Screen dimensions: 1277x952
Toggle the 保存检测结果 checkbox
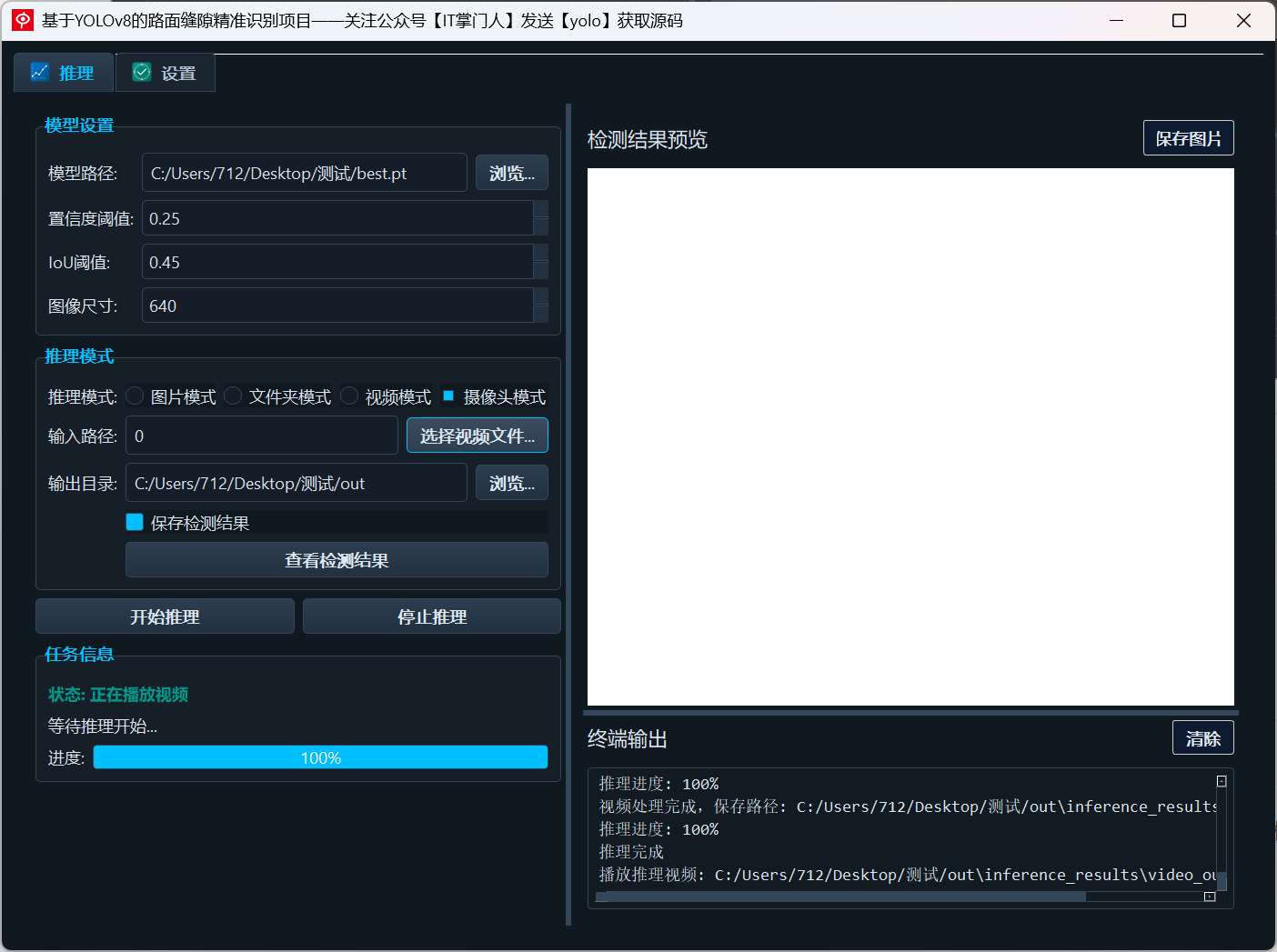pos(135,522)
